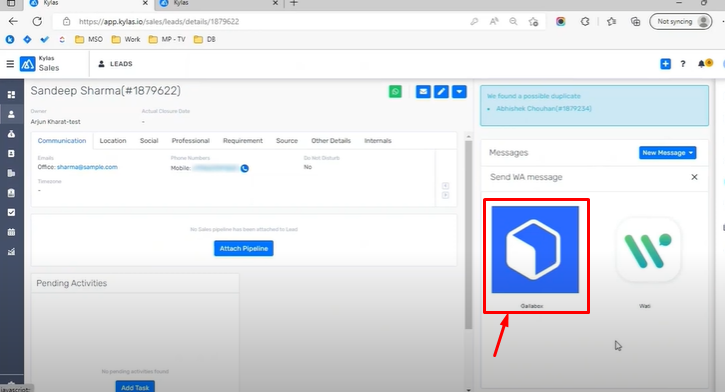Open the hamburger menu in Kylas
Image resolution: width=725 pixels, height=392 pixels.
point(10,64)
